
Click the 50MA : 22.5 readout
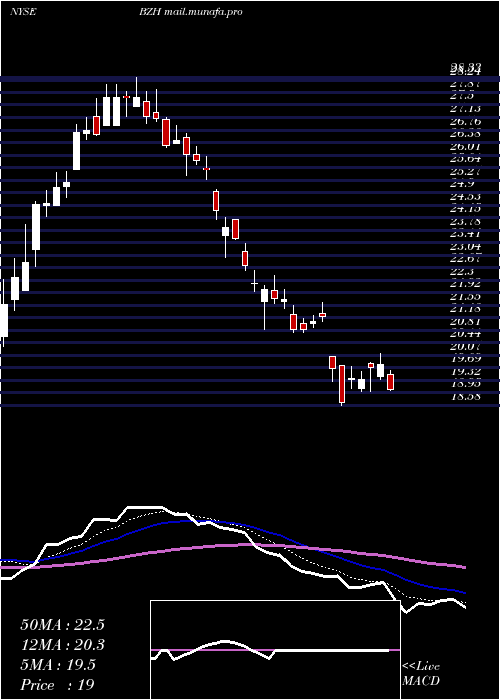click(62, 625)
